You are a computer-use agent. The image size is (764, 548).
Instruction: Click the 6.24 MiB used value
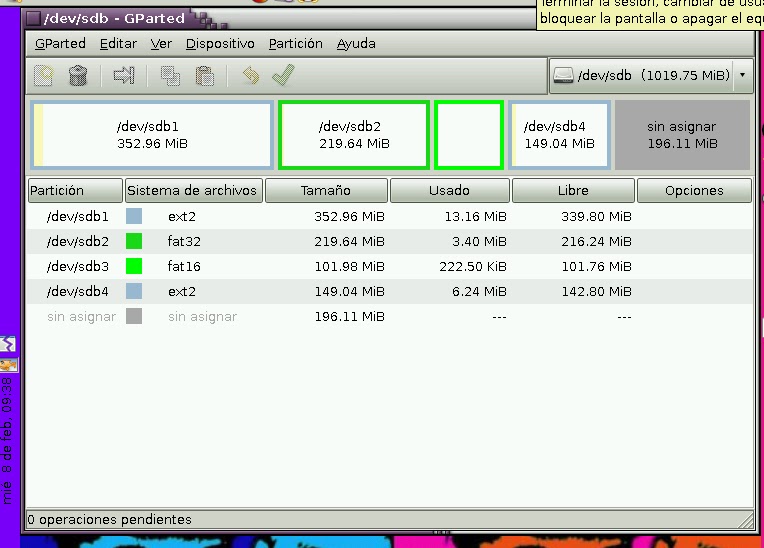tap(479, 291)
